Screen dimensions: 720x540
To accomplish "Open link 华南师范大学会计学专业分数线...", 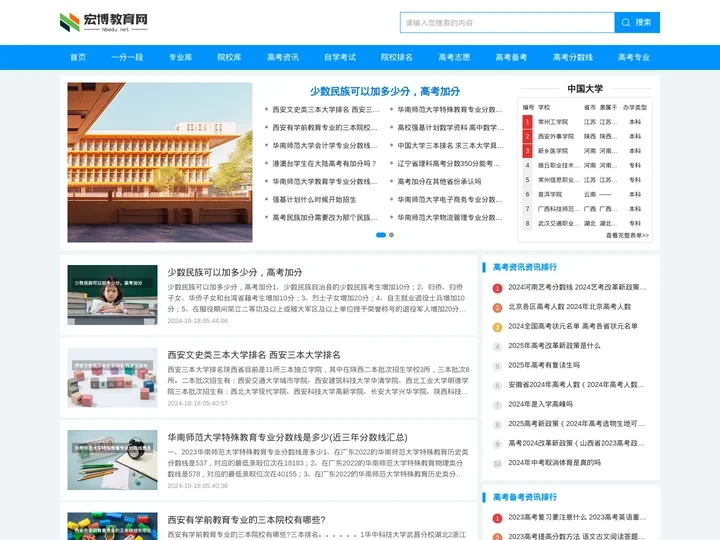I will tap(325, 146).
